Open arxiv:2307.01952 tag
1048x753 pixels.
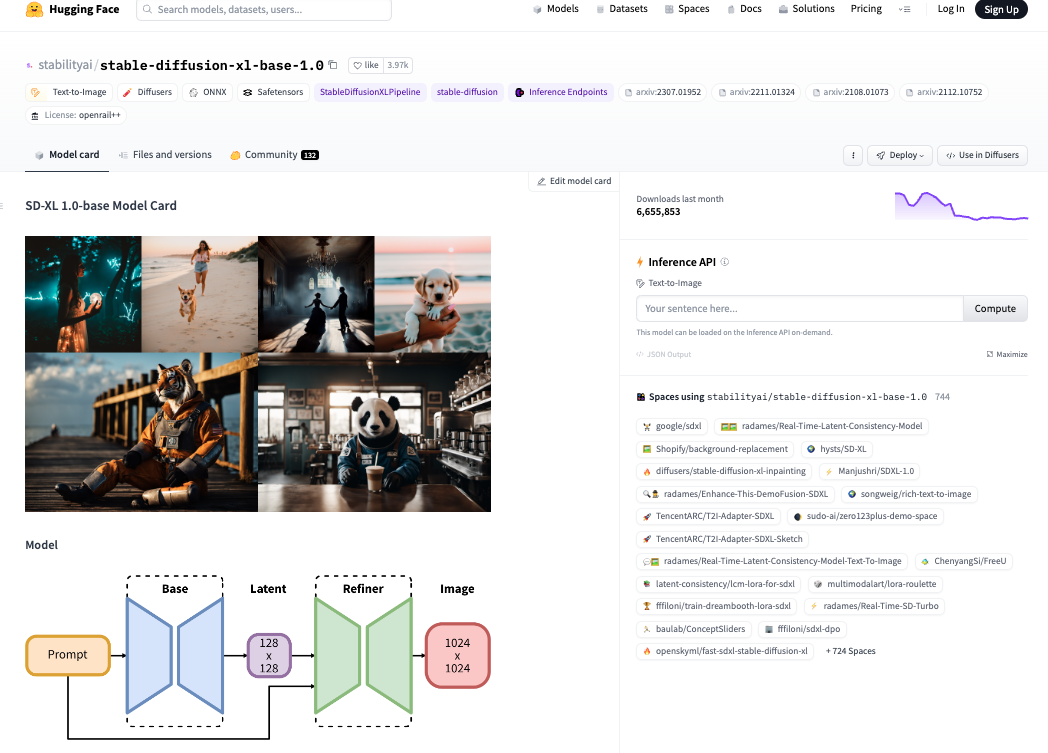point(662,92)
